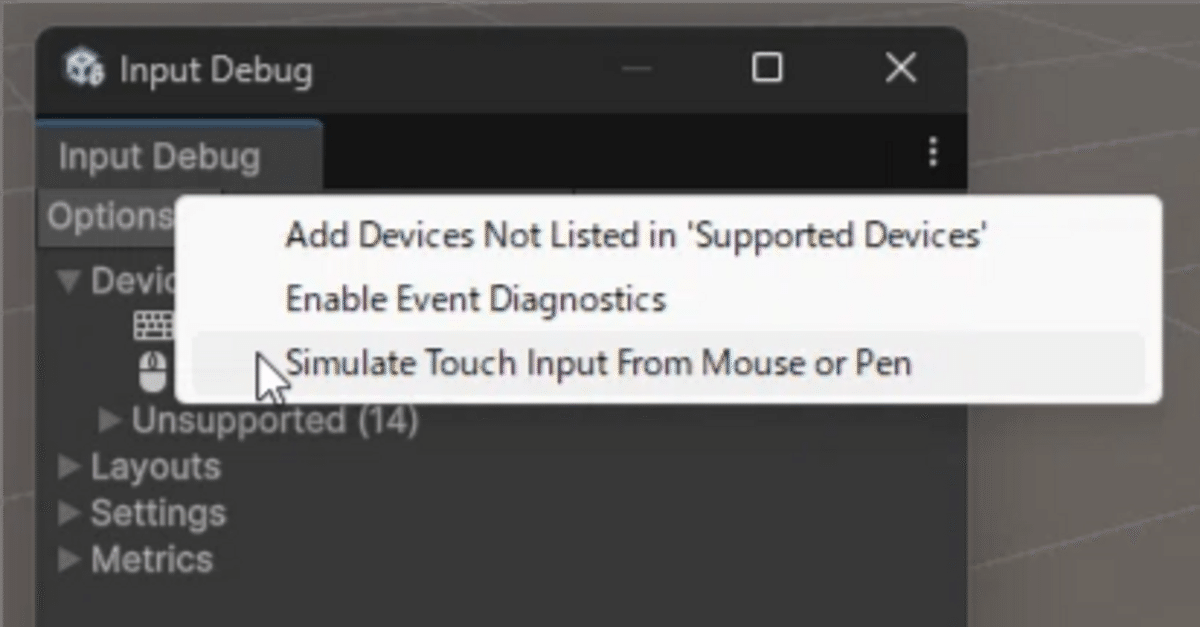Image resolution: width=1200 pixels, height=627 pixels.
Task: Select Add Devices Not Listed in Supported Devices
Action: (x=636, y=236)
